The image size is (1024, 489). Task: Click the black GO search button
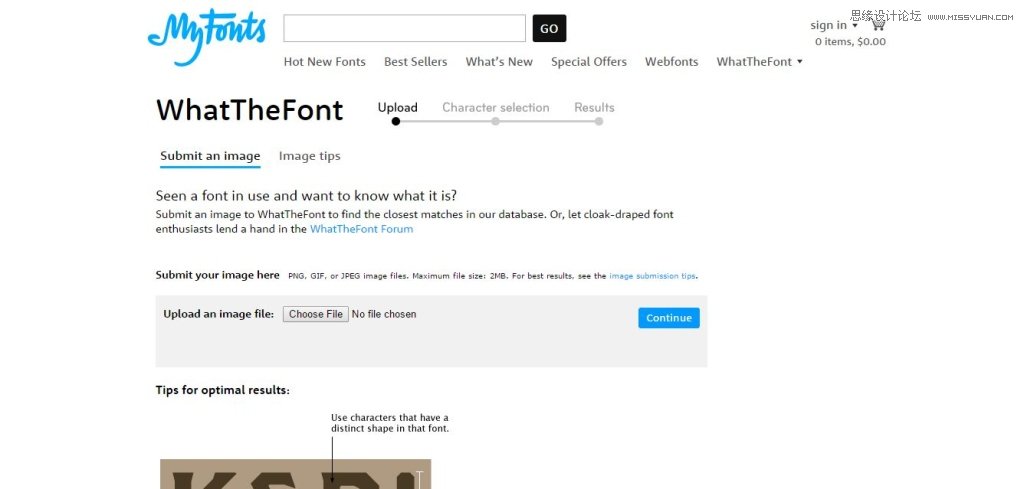pyautogui.click(x=549, y=28)
